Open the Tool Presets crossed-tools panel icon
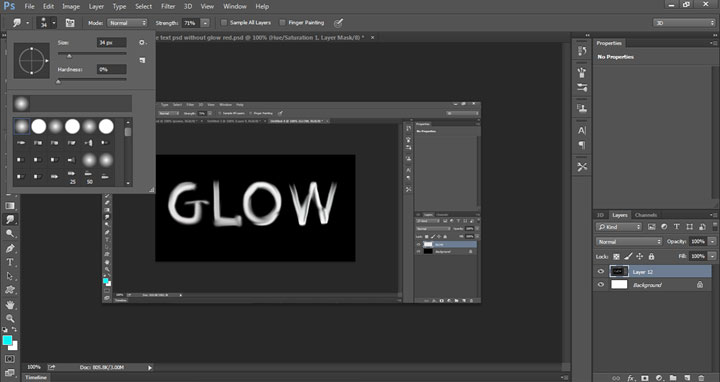Screen dimensions: 720x382 (x=582, y=167)
